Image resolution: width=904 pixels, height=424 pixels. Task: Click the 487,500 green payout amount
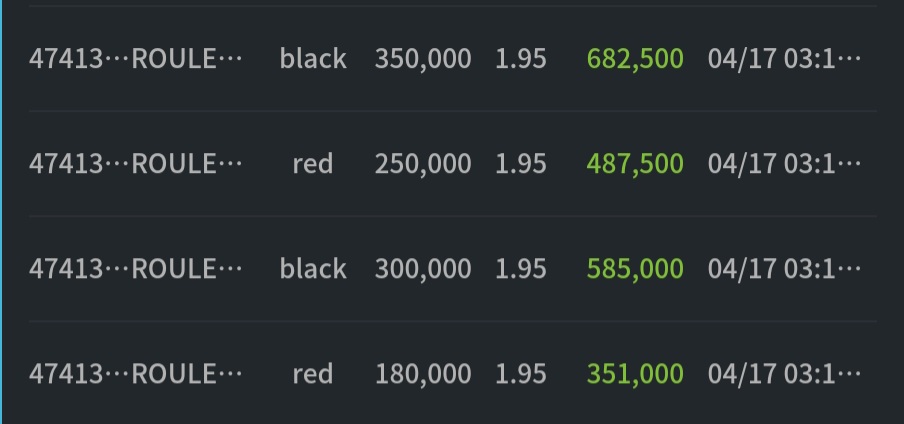pos(635,164)
